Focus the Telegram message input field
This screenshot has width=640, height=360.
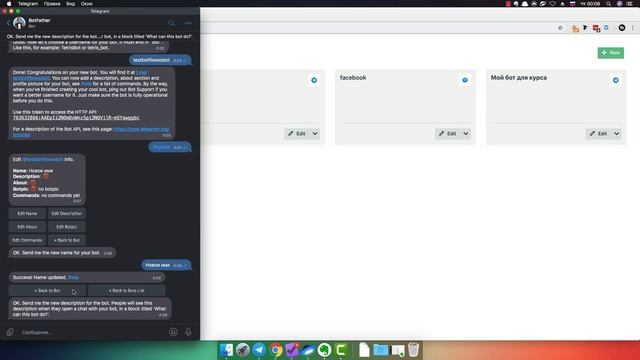click(93, 332)
